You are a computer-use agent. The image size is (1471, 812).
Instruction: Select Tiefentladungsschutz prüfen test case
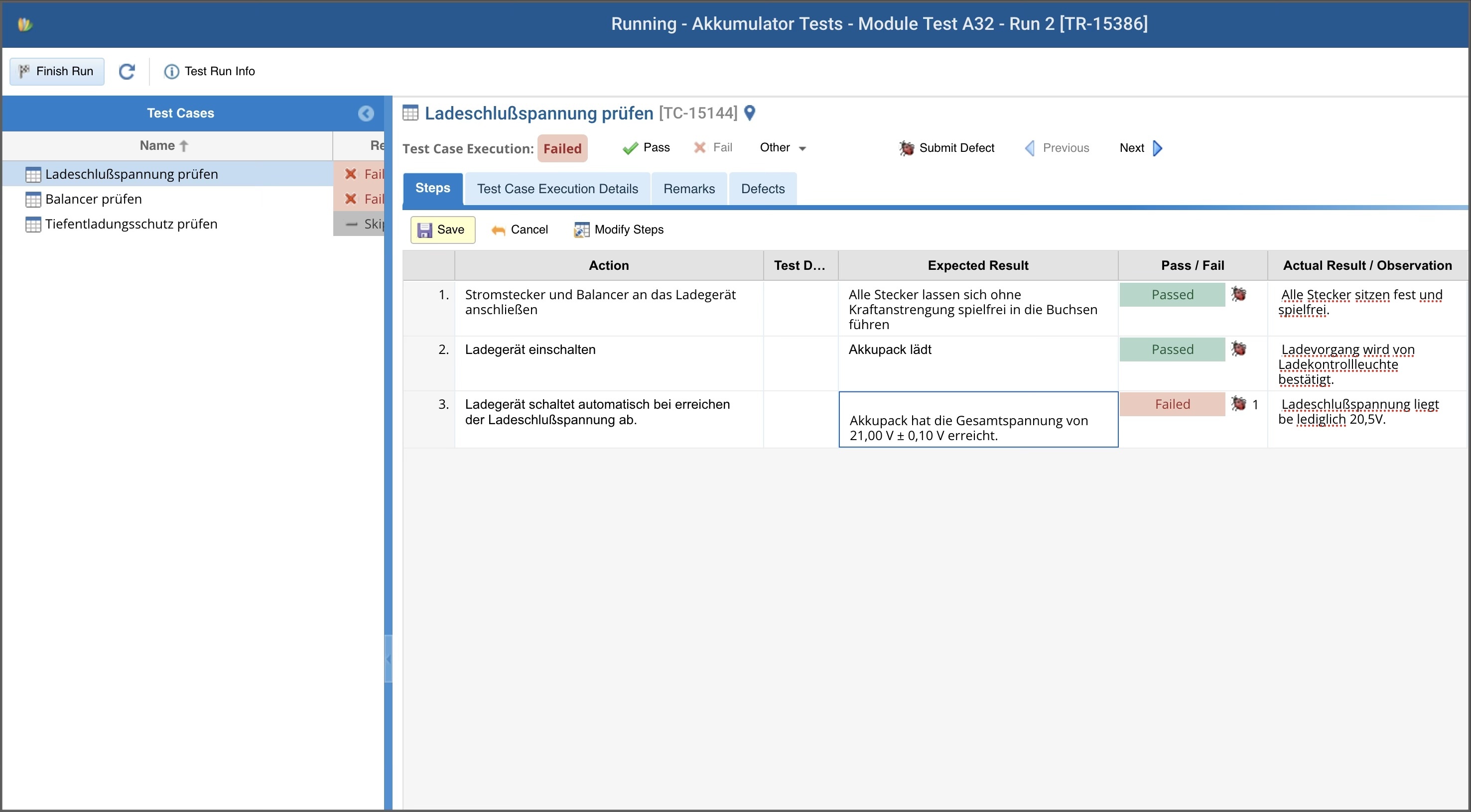tap(132, 224)
